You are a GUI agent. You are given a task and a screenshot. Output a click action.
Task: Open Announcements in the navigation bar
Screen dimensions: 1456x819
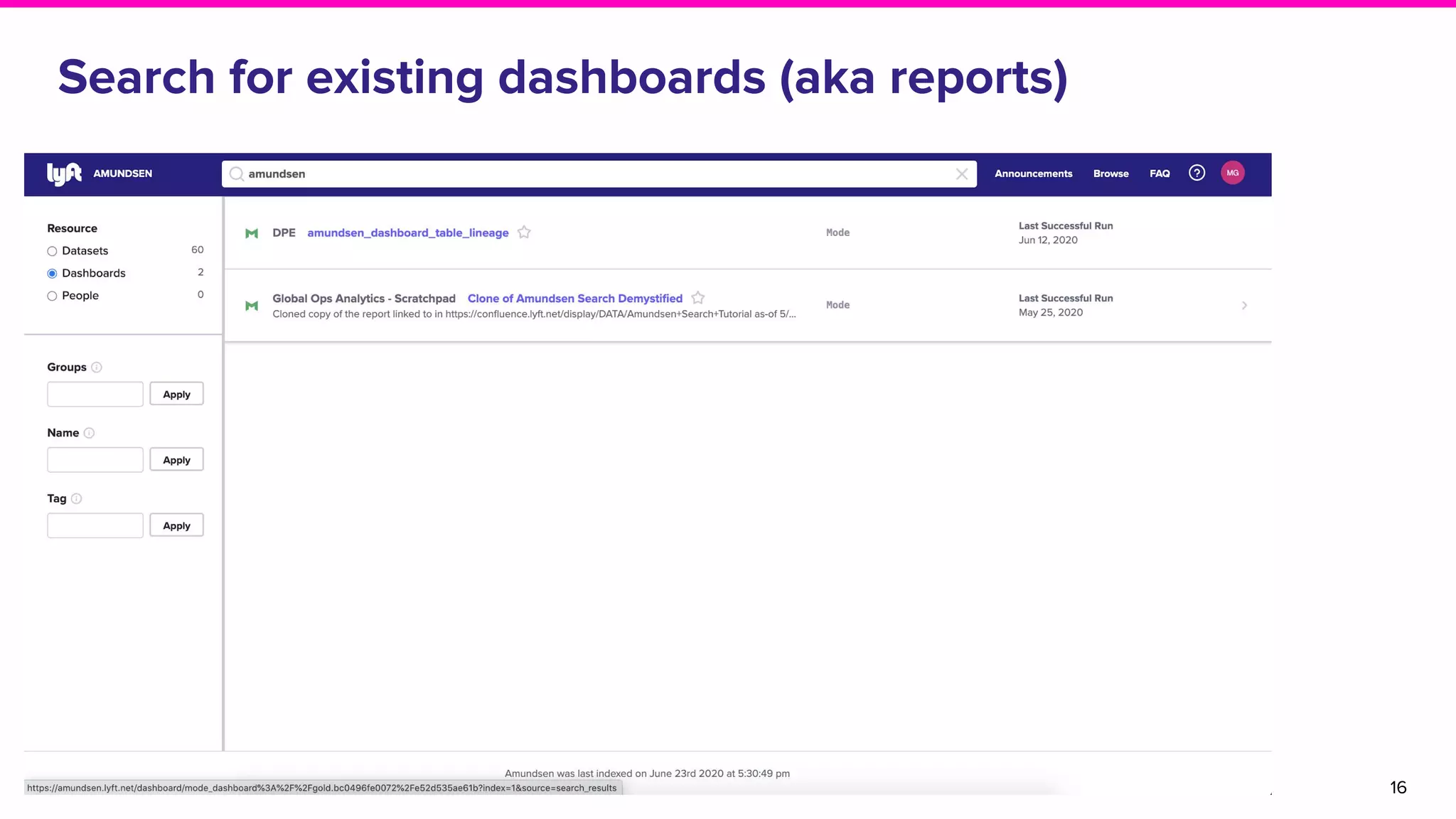(1033, 173)
